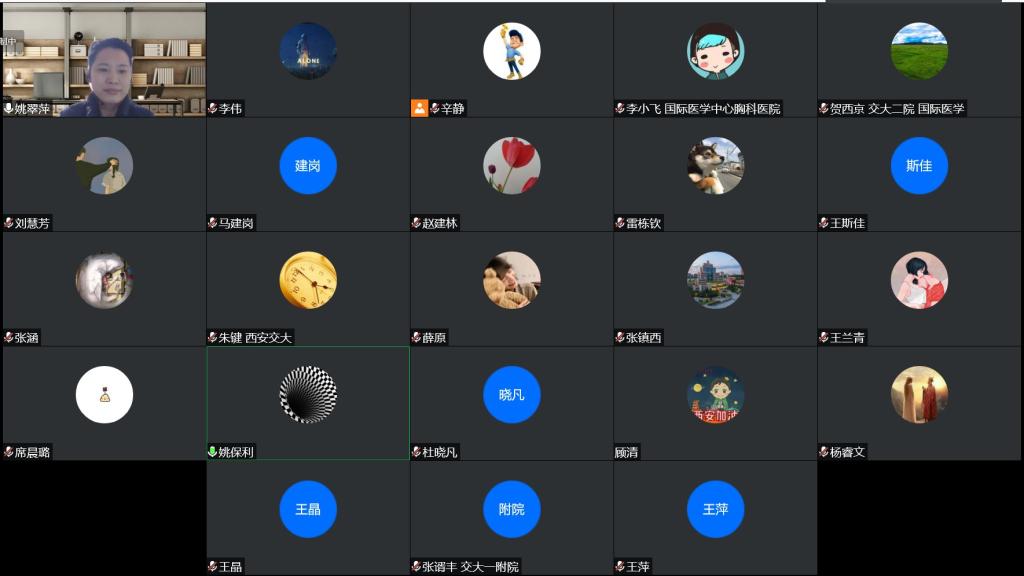
Task: Select the blue 建岗 avatar circle
Action: pyautogui.click(x=308, y=166)
